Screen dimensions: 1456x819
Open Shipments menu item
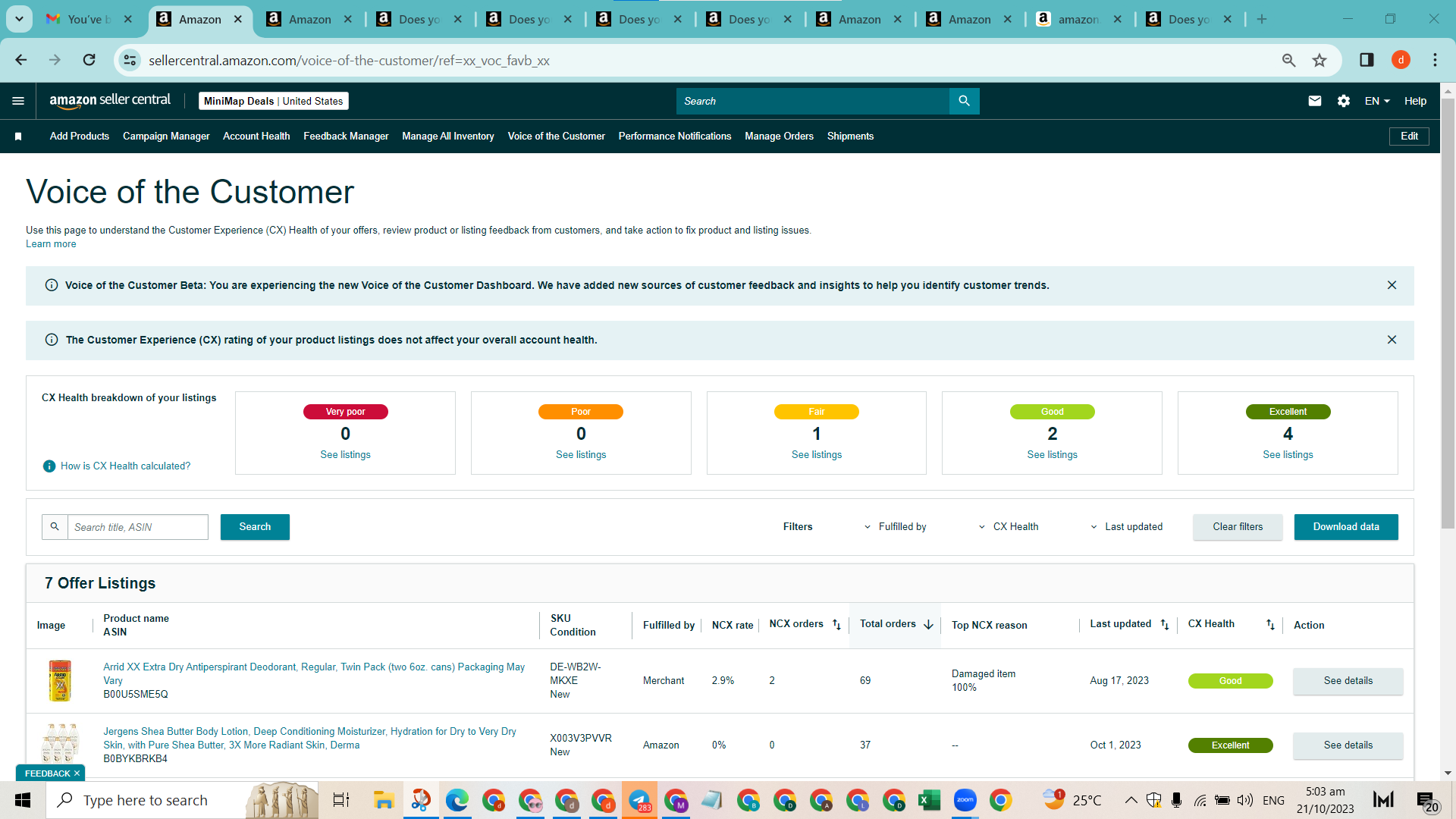(850, 136)
